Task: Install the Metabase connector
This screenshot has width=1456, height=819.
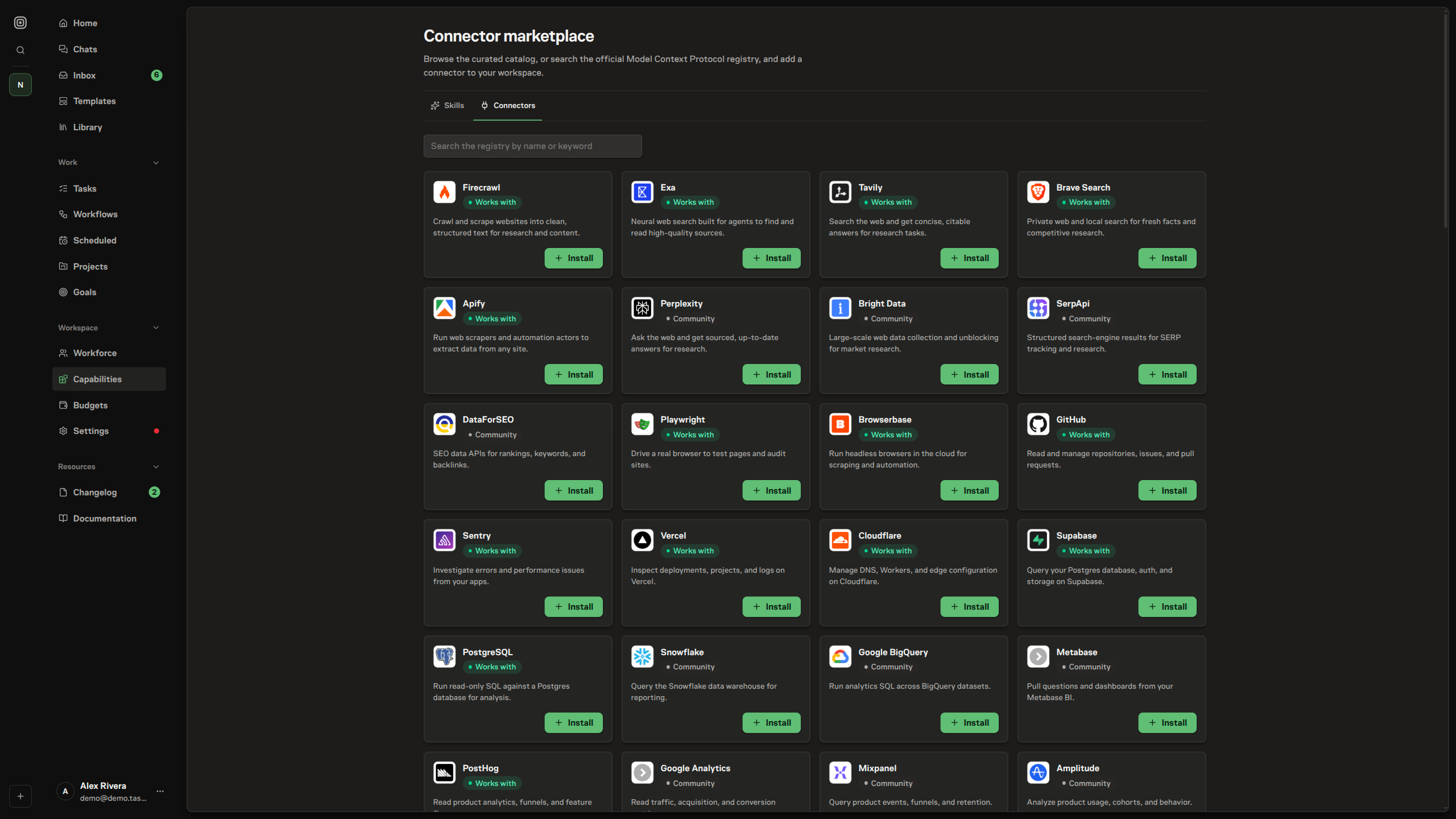Action: pos(1167,723)
